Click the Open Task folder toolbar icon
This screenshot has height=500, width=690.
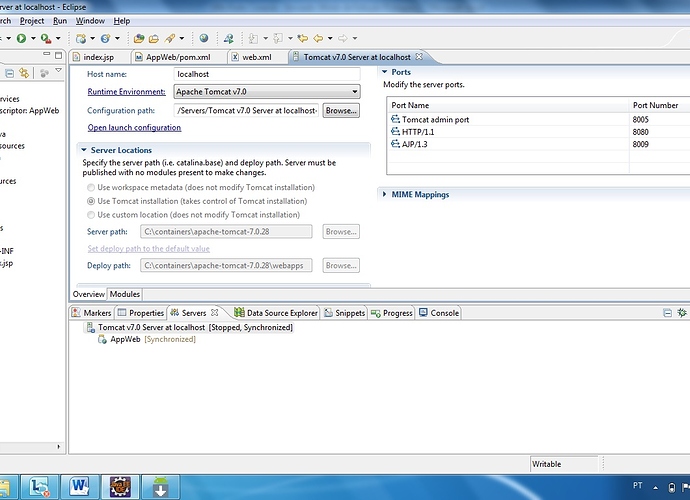[x=154, y=38]
